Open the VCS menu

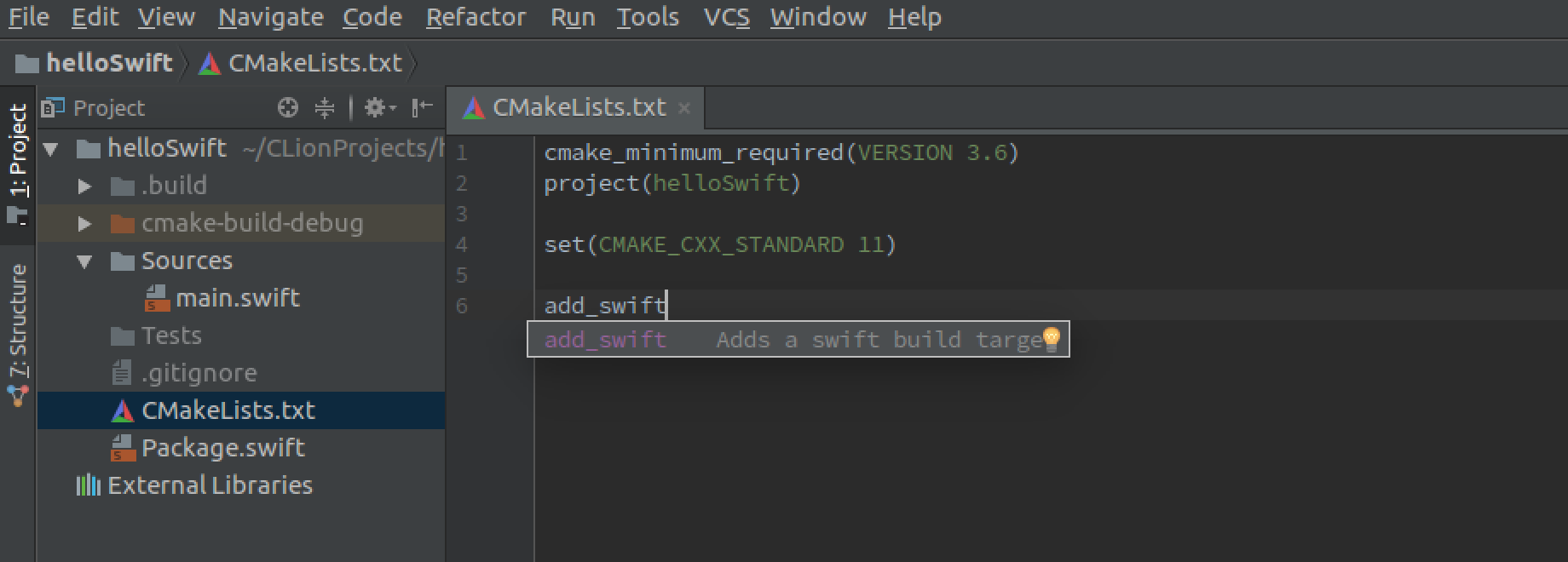727,17
